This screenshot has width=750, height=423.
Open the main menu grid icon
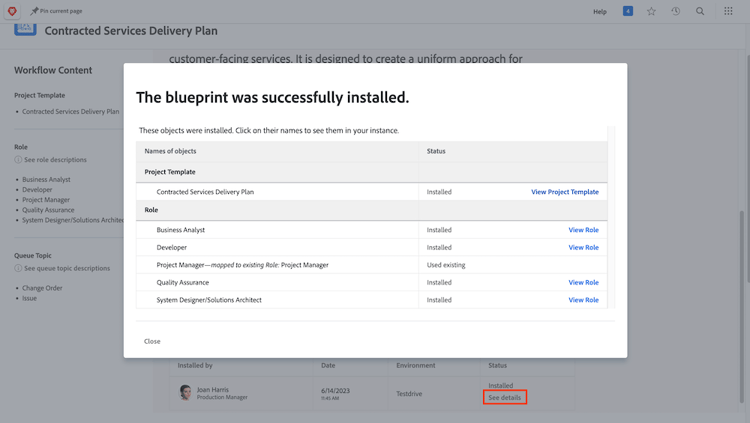[x=728, y=11]
